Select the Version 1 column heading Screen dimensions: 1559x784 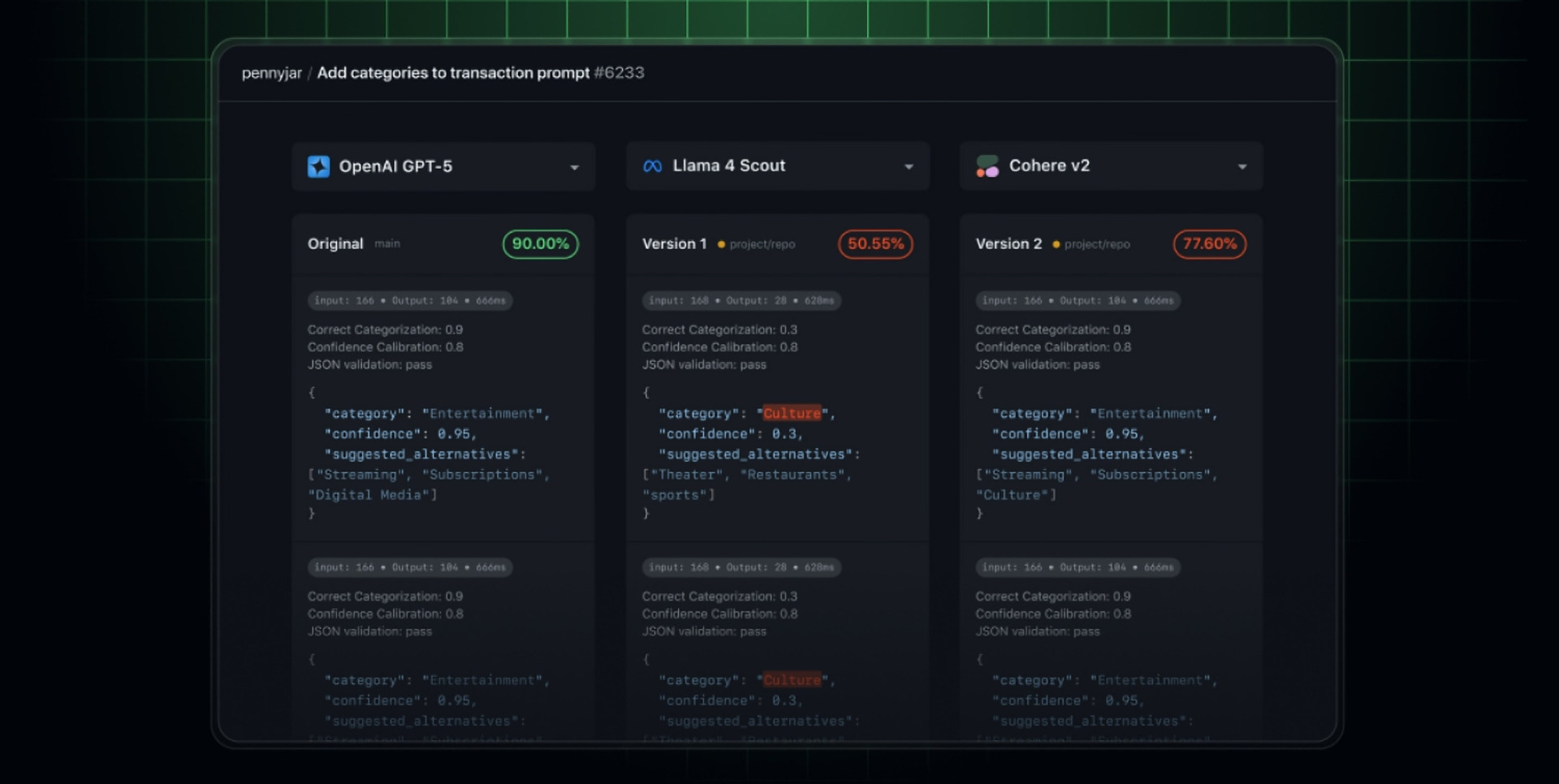[675, 243]
